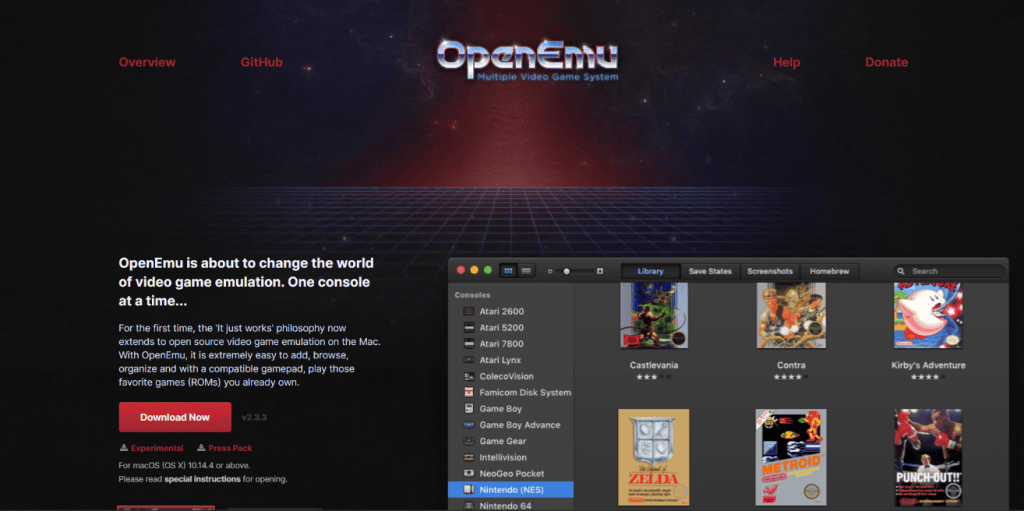This screenshot has height=511, width=1024.
Task: Click into the Search field
Action: pos(950,271)
